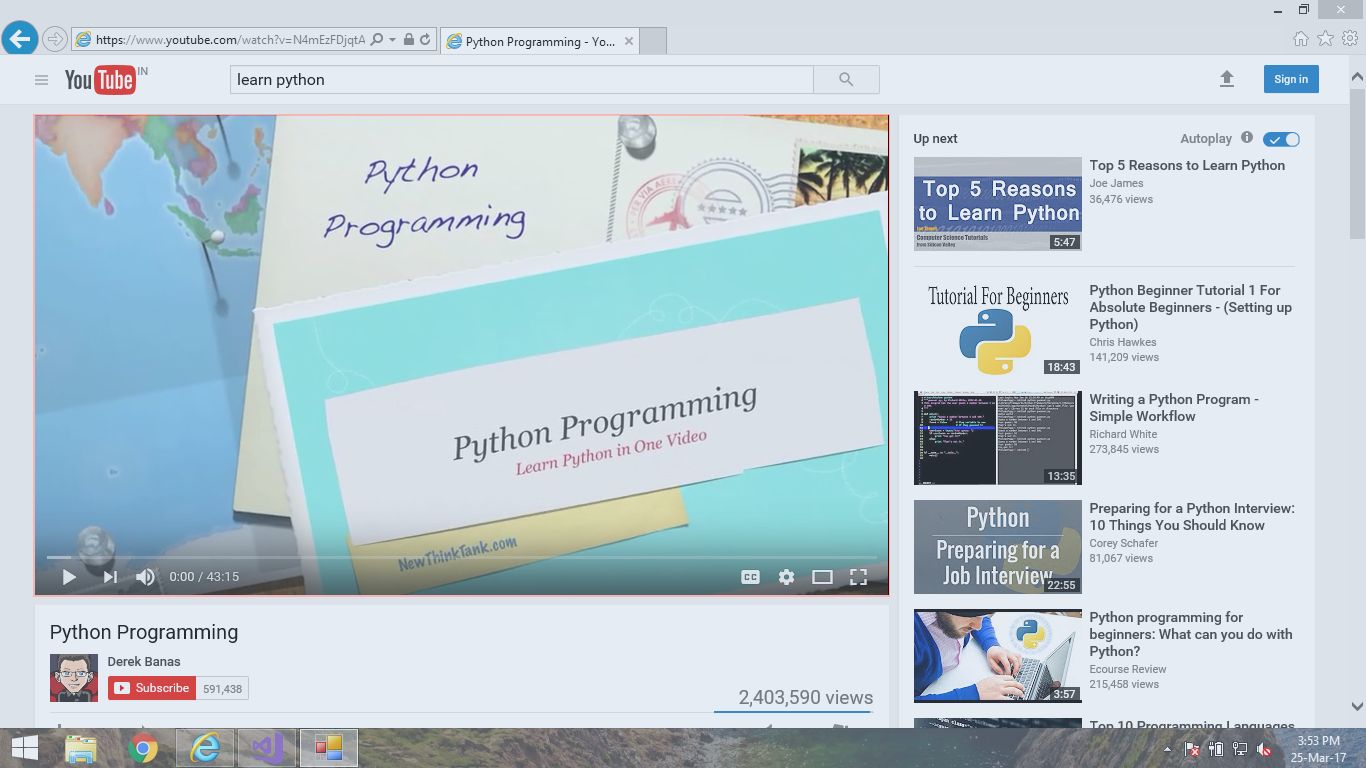Show Autoplay info icon tooltip
The image size is (1366, 768).
pyautogui.click(x=1247, y=138)
